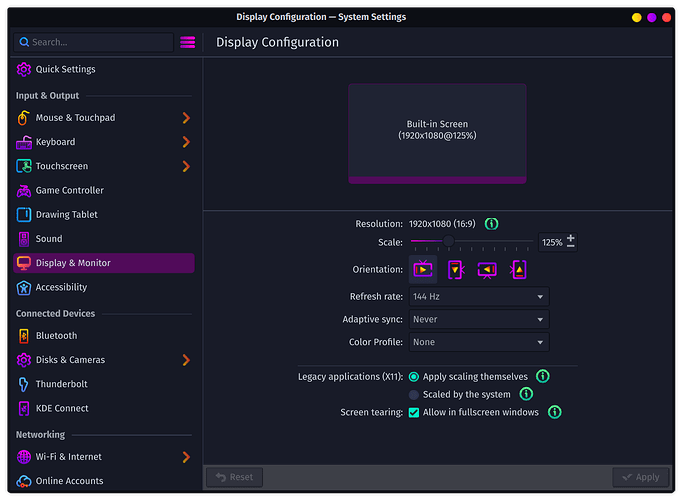
Task: Expand Wi-Fi & Internet chevron
Action: pyautogui.click(x=186, y=457)
